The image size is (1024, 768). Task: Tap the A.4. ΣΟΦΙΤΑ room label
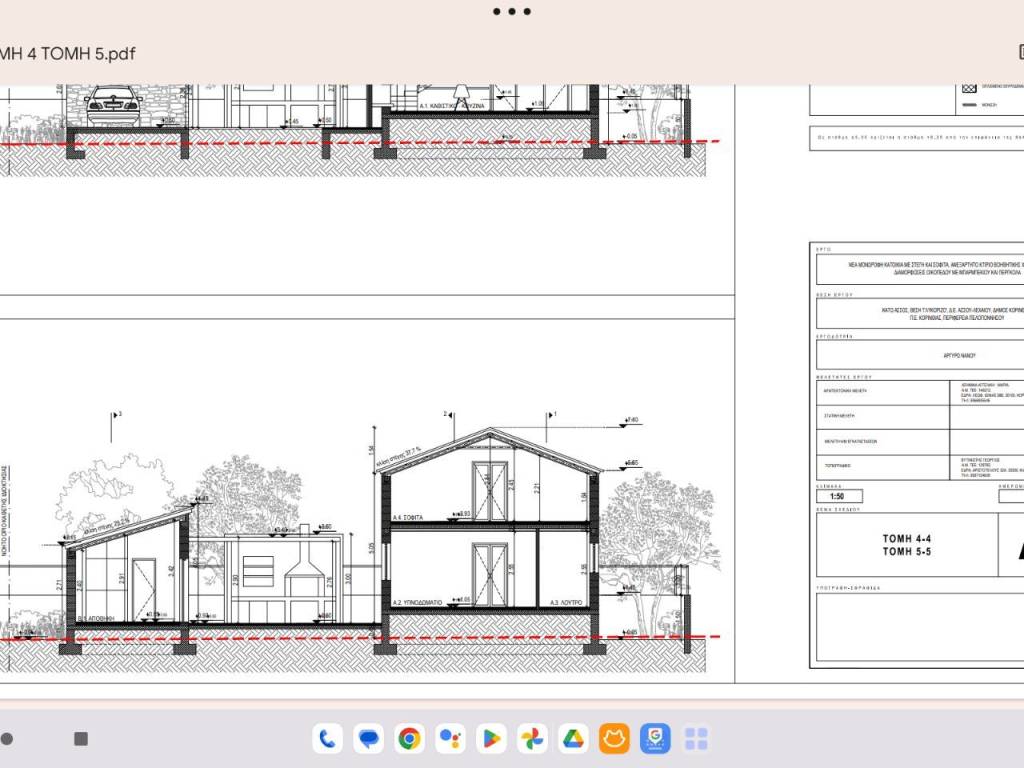coord(409,517)
